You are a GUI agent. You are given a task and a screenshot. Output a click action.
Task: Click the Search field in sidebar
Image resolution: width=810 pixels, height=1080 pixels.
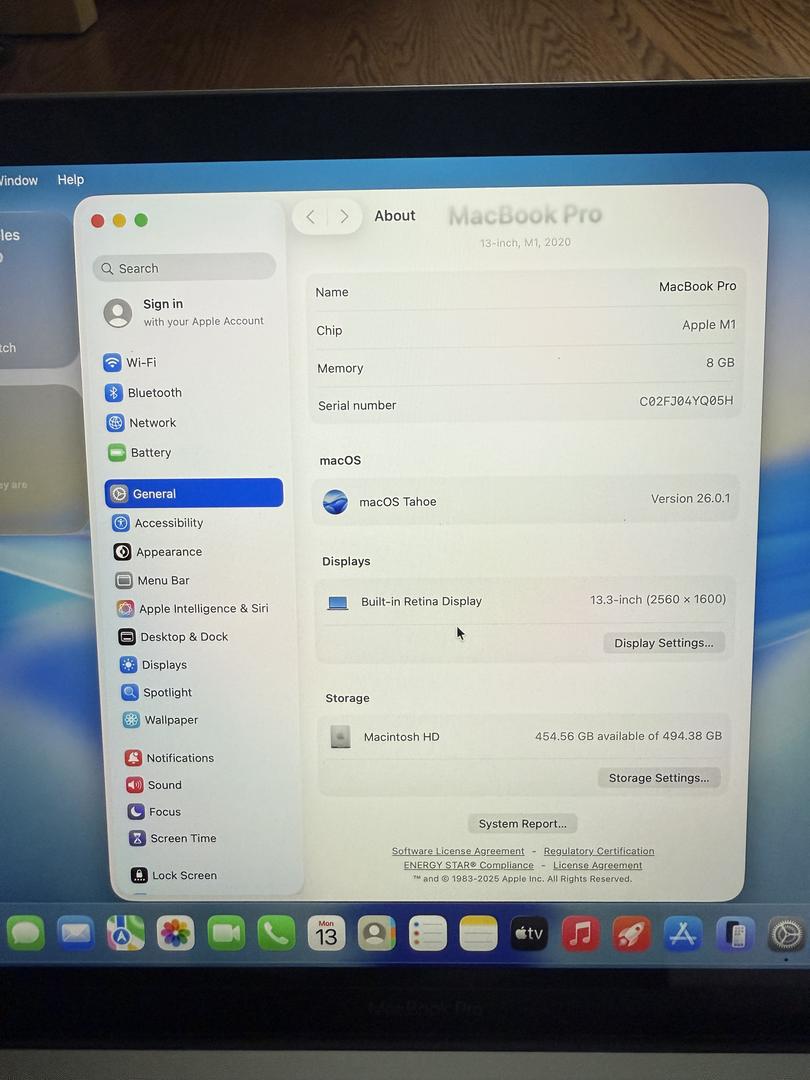[184, 268]
